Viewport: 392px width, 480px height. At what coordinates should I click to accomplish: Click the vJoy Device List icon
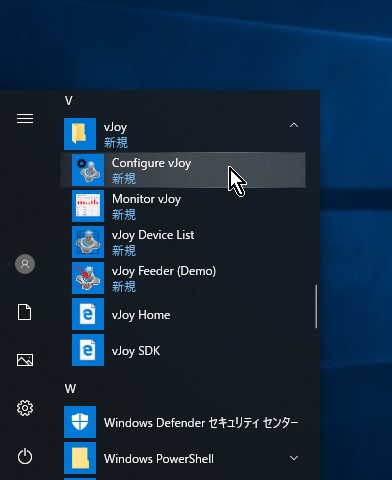88,242
